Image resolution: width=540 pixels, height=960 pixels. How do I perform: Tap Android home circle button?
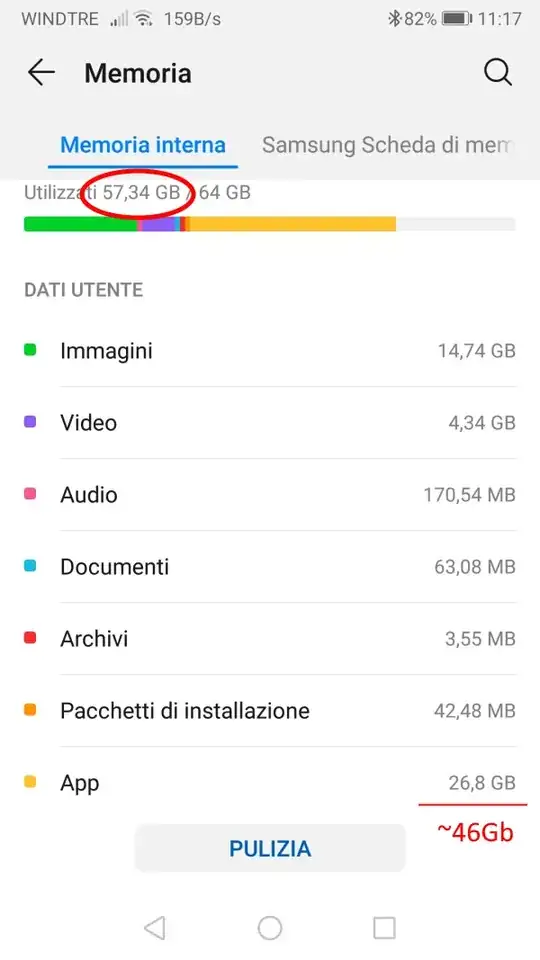click(270, 928)
